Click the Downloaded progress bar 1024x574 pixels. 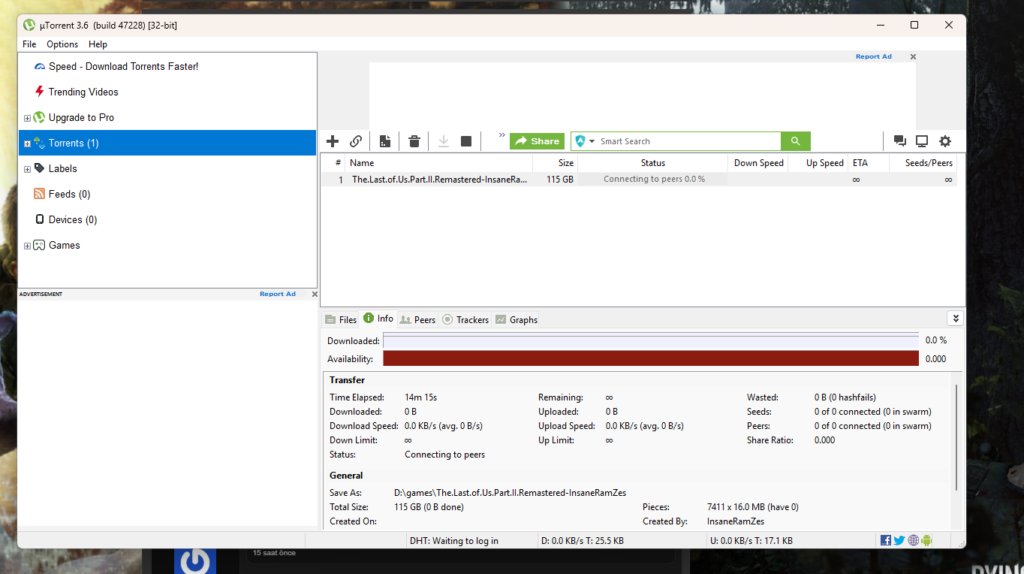[650, 340]
